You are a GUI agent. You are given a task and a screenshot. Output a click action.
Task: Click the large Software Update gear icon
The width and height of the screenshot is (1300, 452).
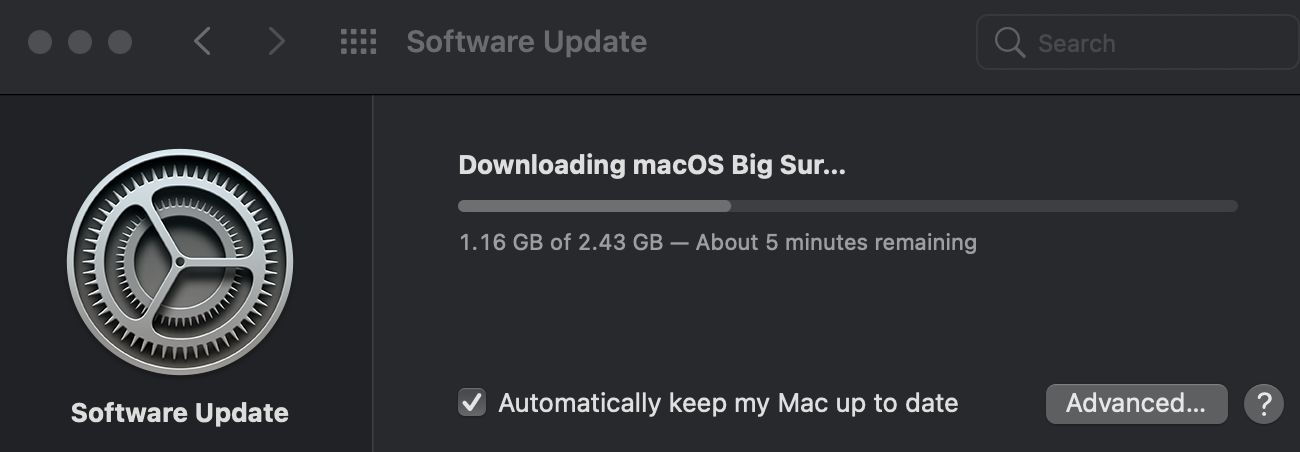[180, 262]
